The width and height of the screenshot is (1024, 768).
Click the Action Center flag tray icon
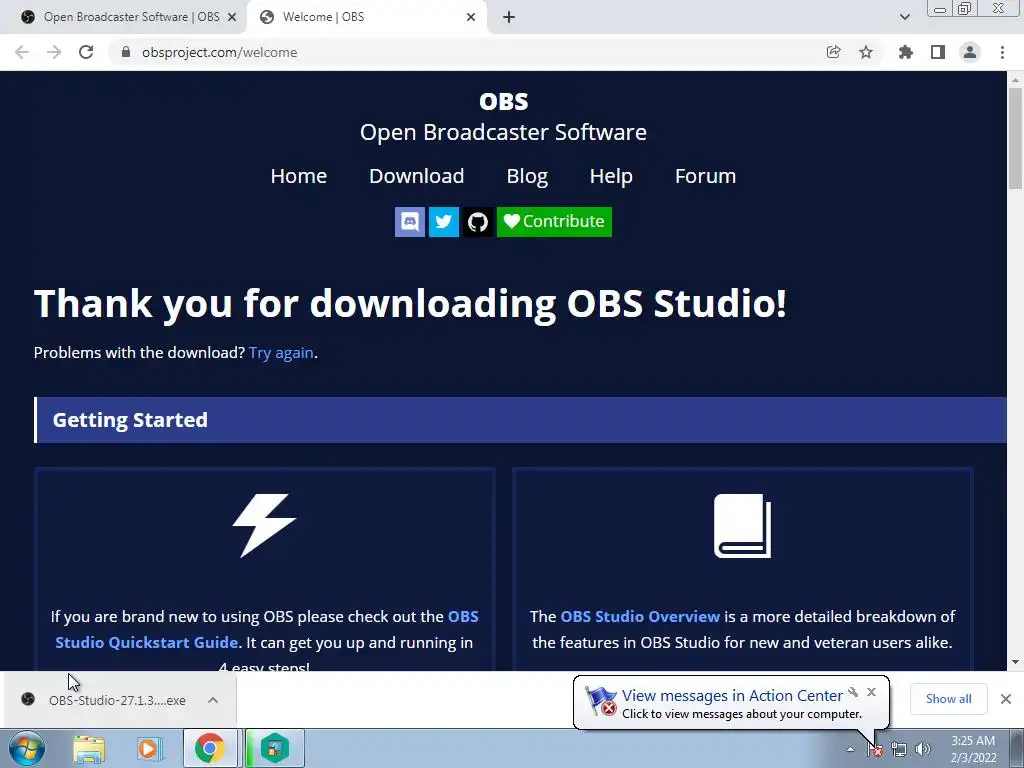[x=874, y=750]
